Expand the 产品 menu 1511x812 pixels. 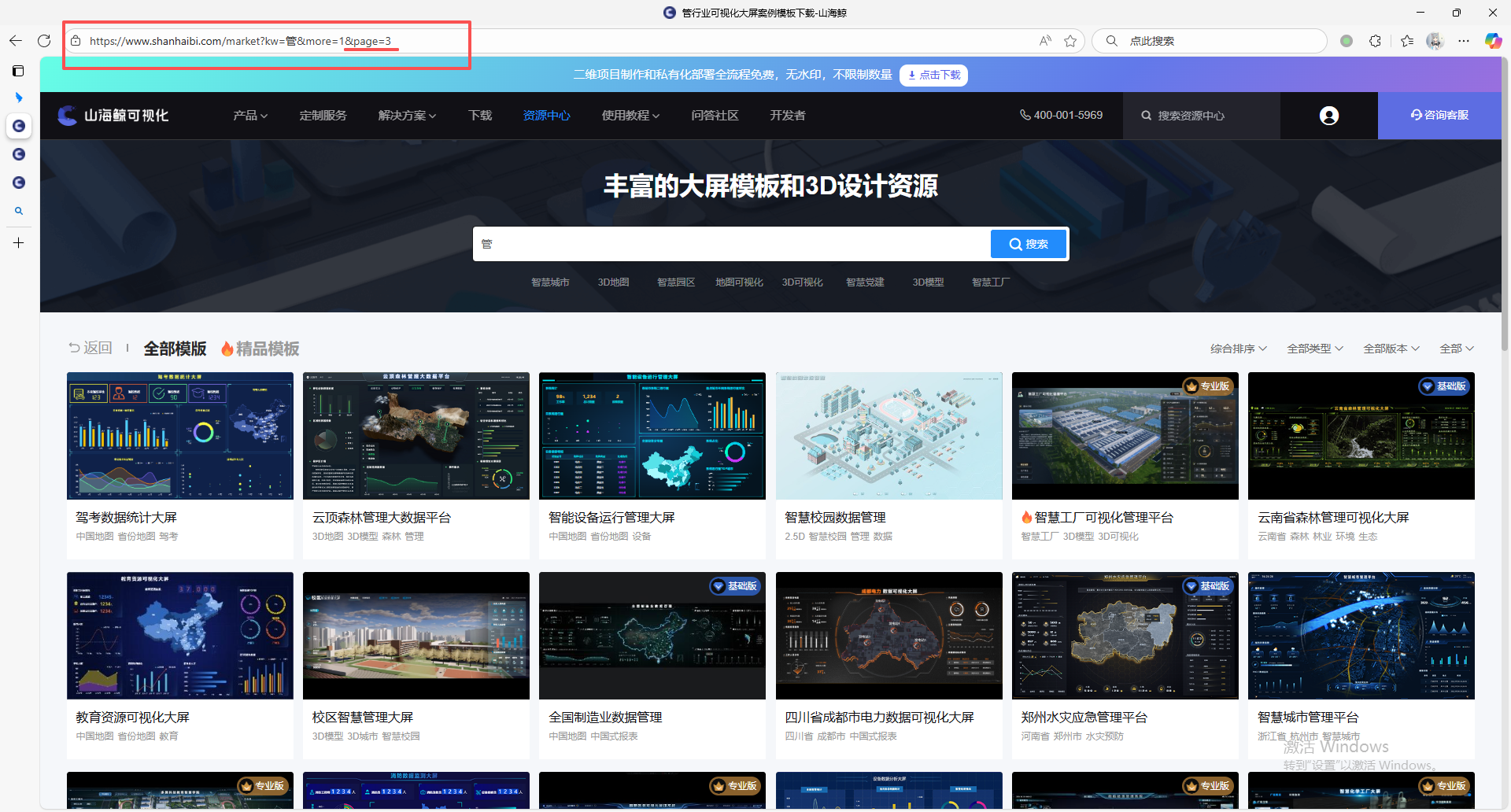250,116
